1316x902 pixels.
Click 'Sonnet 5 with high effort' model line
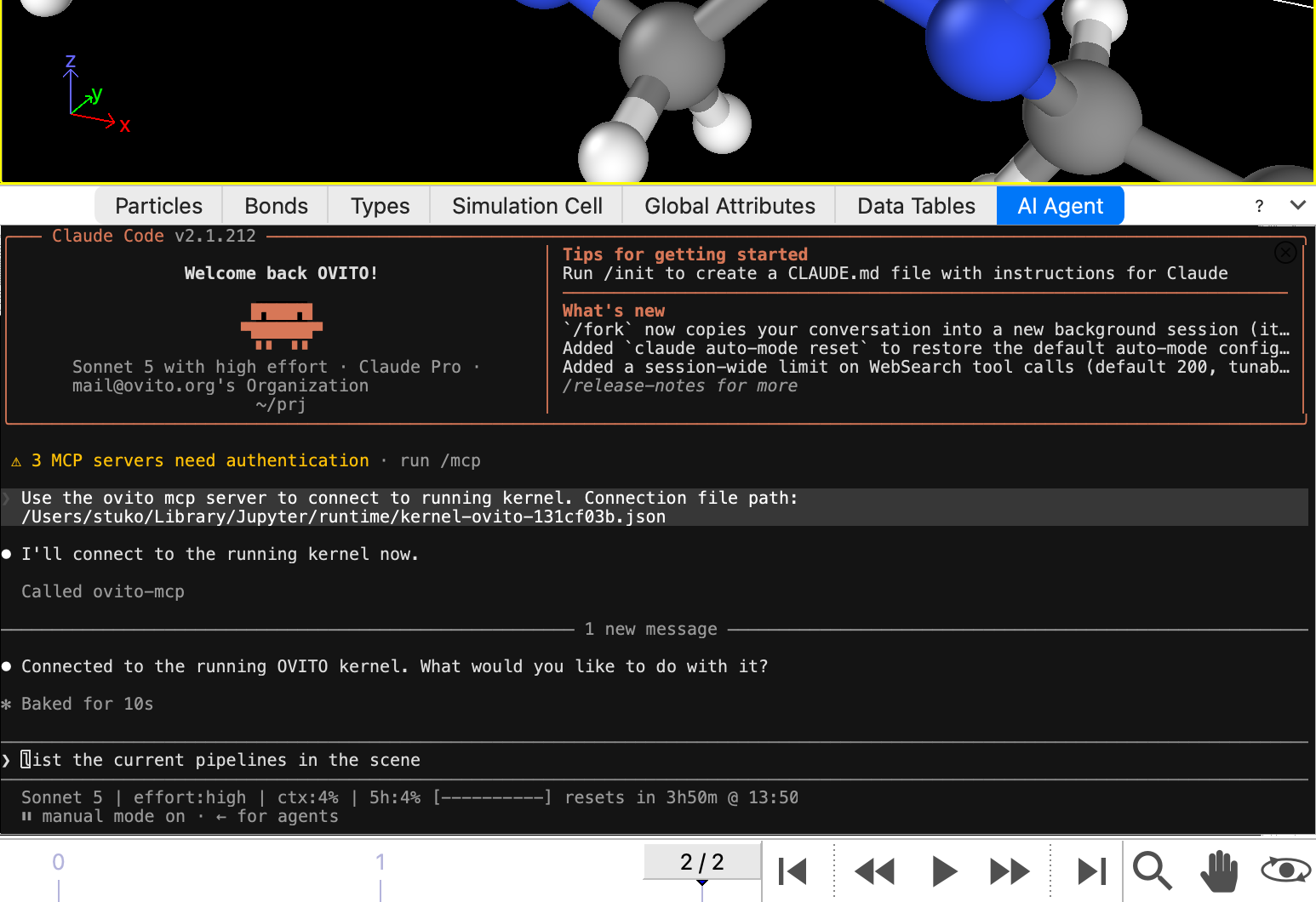tap(200, 367)
